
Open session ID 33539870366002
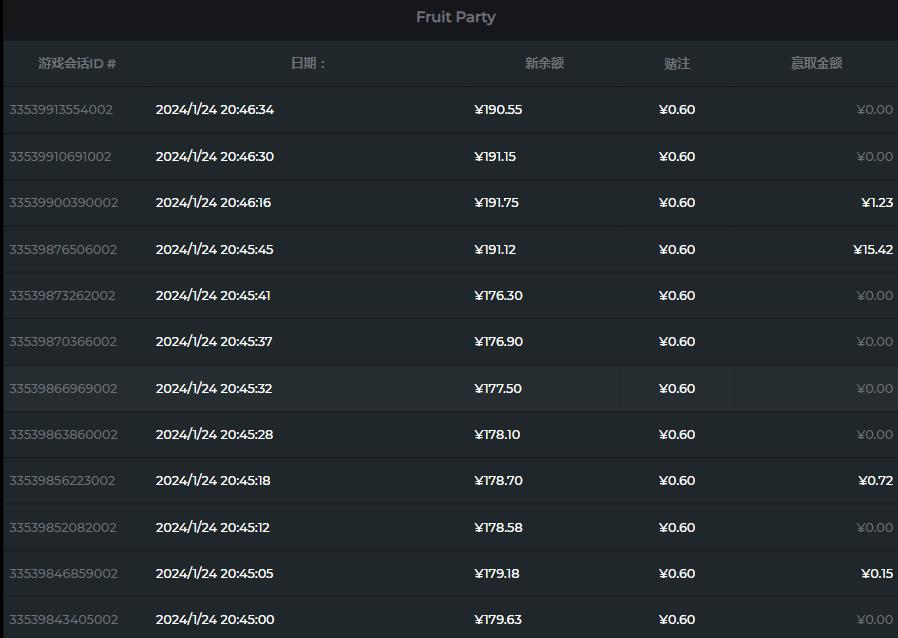(63, 342)
